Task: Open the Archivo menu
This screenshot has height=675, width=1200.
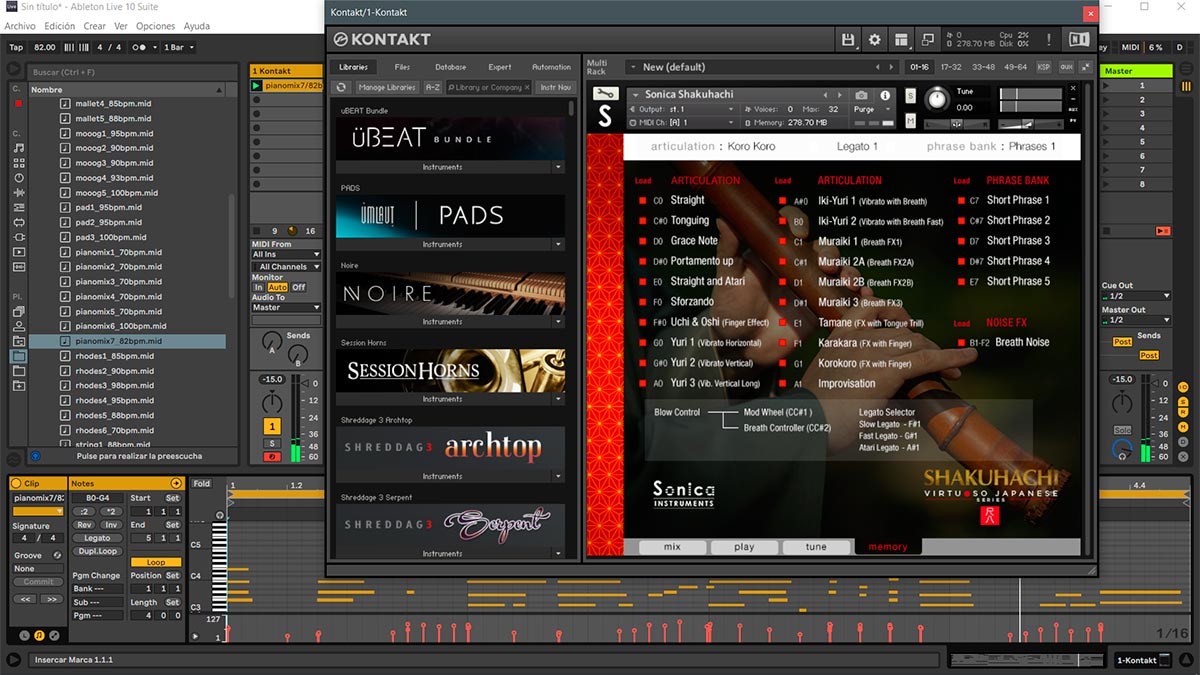Action: (20, 26)
